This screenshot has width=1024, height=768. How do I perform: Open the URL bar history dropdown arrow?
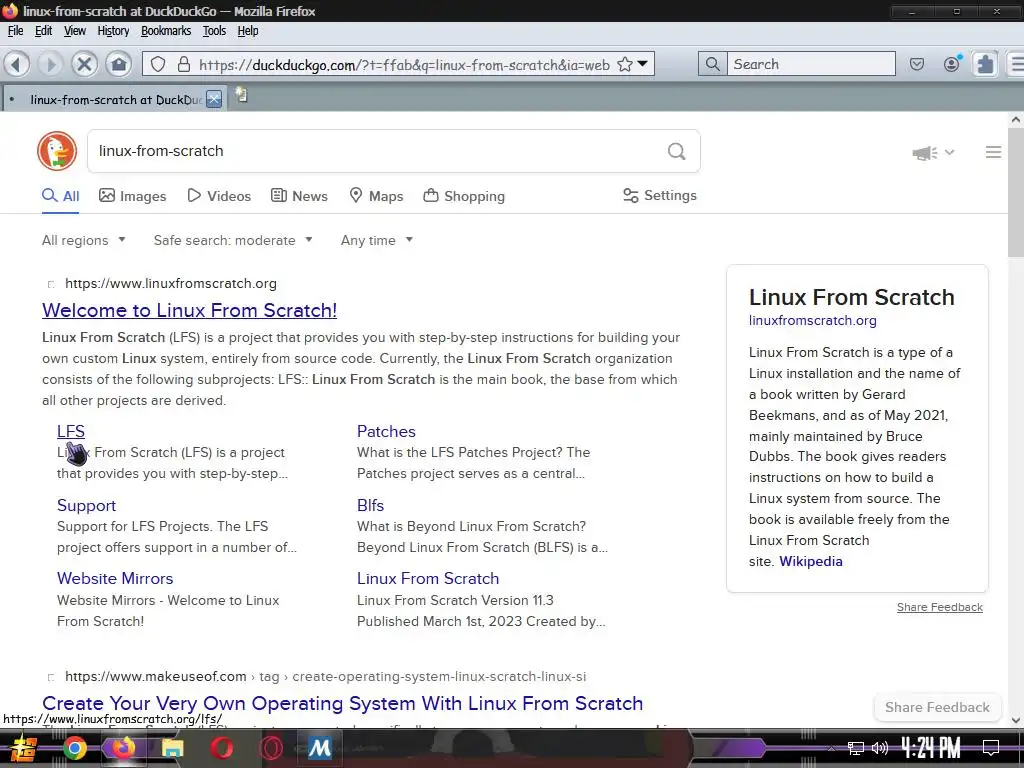pos(643,64)
